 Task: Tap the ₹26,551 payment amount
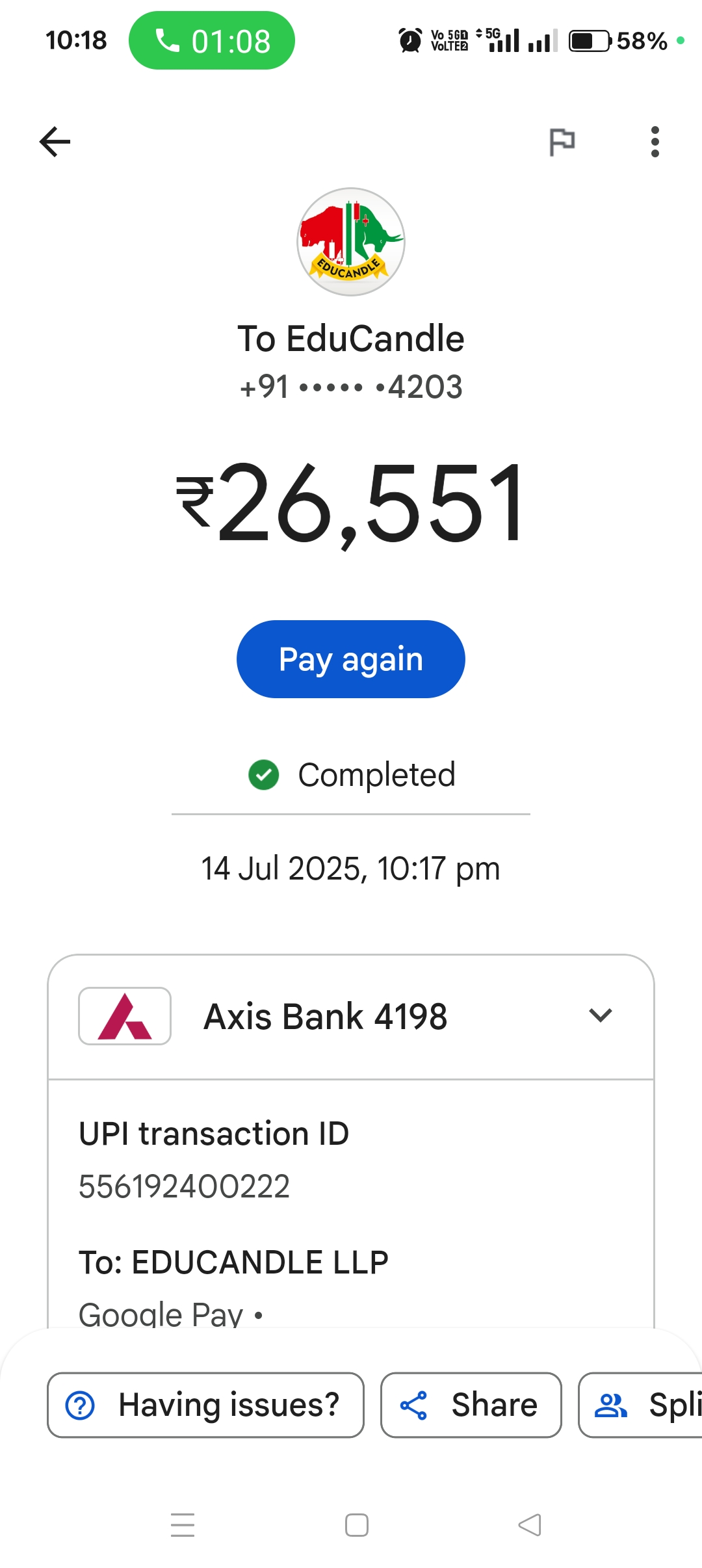tap(351, 503)
